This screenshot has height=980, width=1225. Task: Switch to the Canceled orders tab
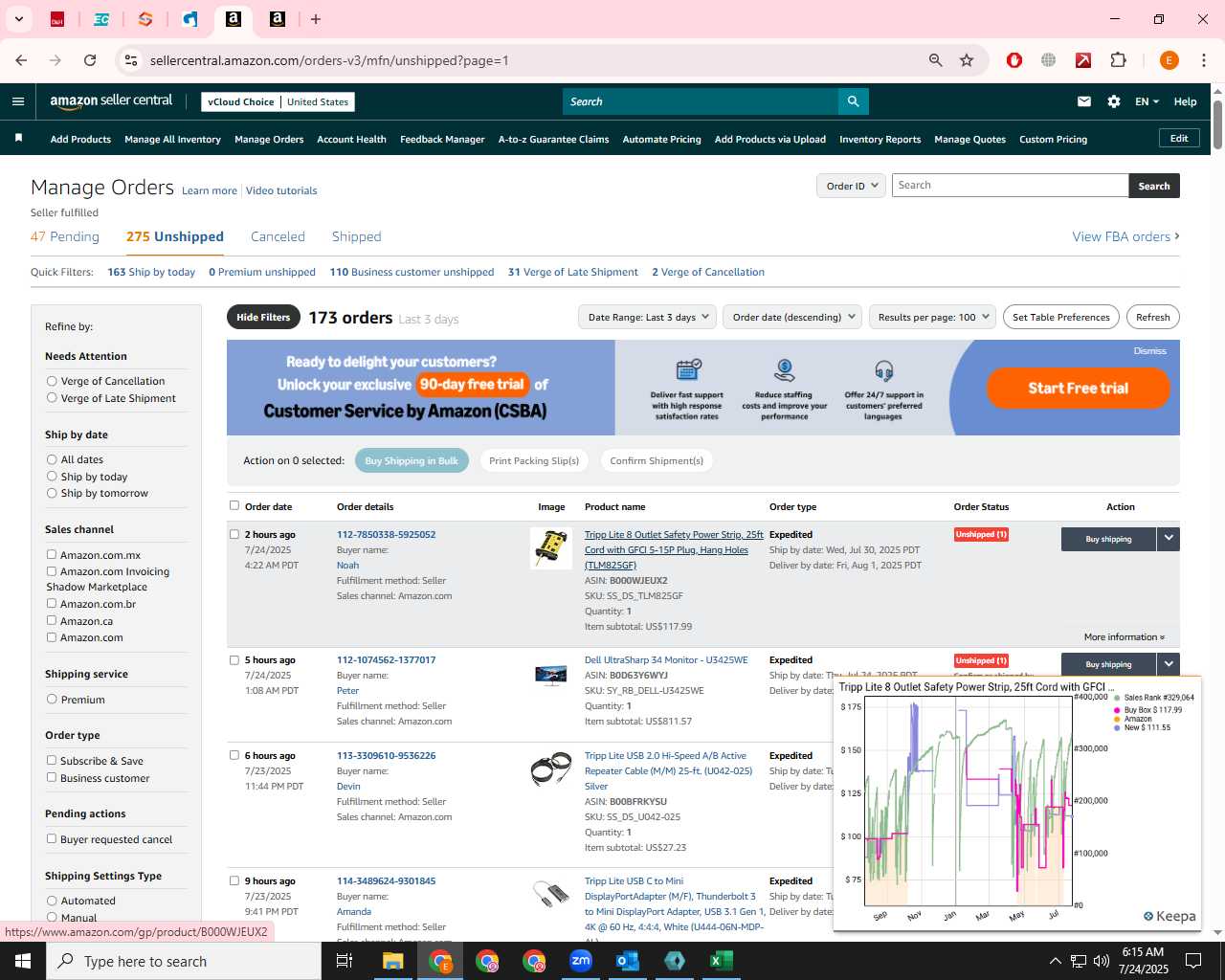click(278, 236)
